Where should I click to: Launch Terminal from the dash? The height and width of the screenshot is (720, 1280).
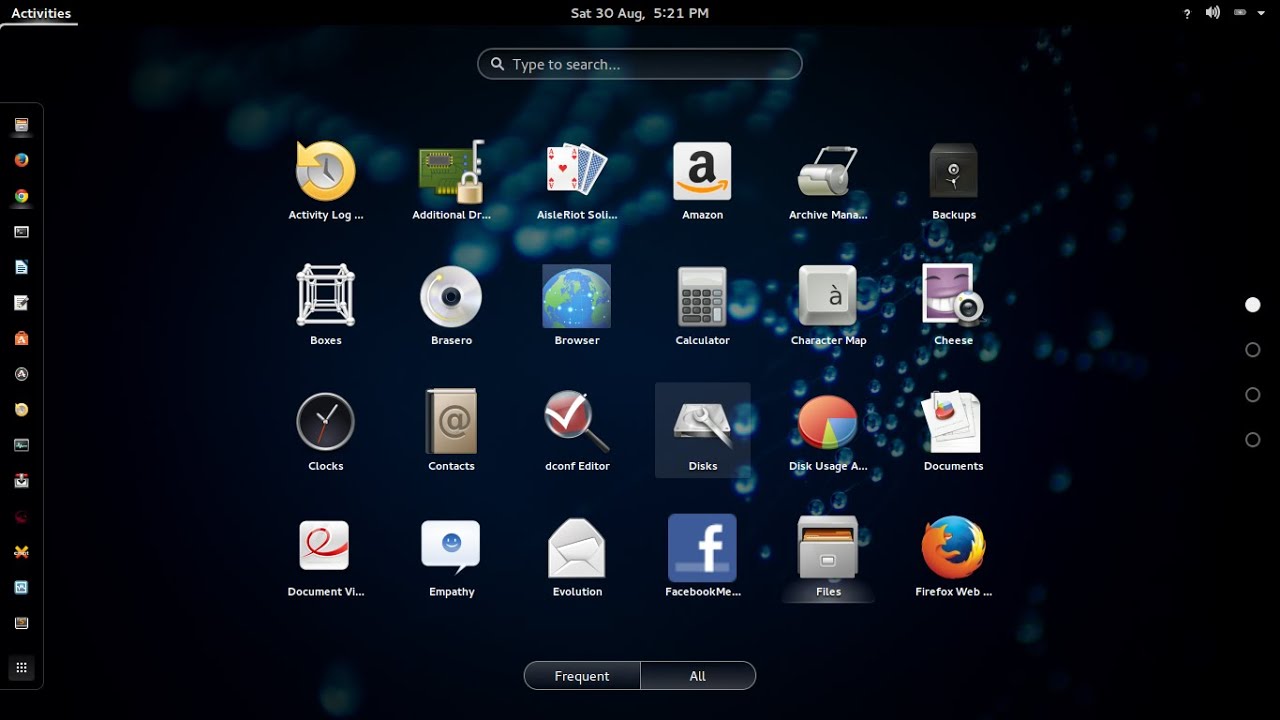[21, 232]
